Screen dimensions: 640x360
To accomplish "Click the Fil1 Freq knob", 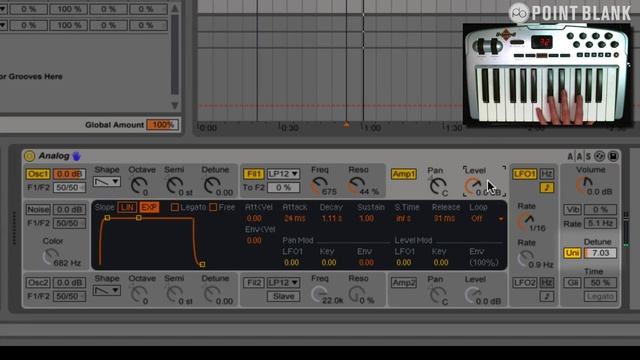I will pyautogui.click(x=319, y=186).
